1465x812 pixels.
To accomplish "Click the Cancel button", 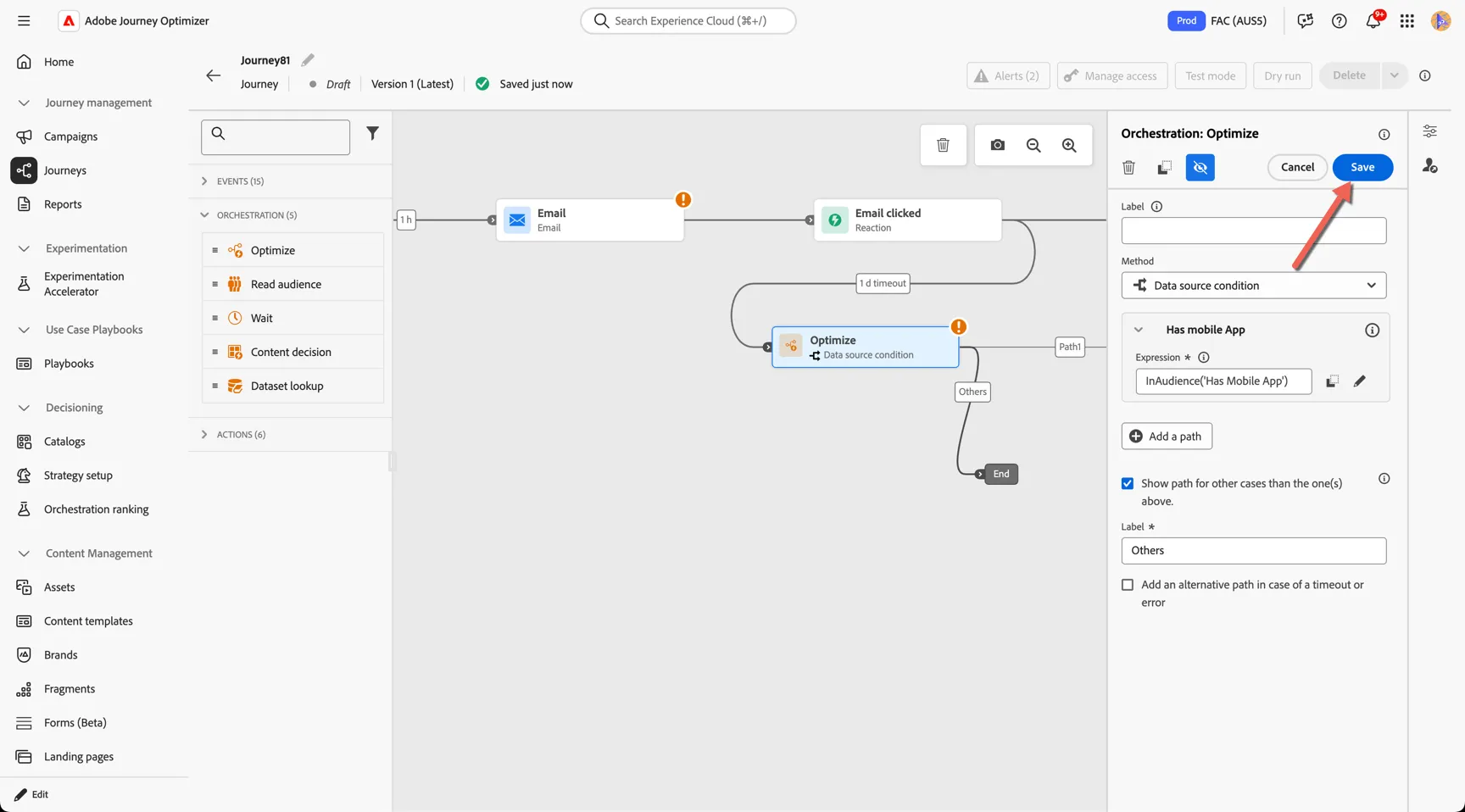I will click(1297, 167).
